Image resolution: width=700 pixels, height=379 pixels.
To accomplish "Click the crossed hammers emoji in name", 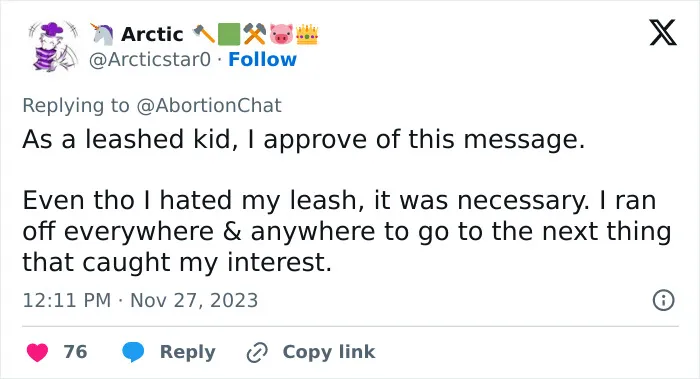I will [x=255, y=34].
